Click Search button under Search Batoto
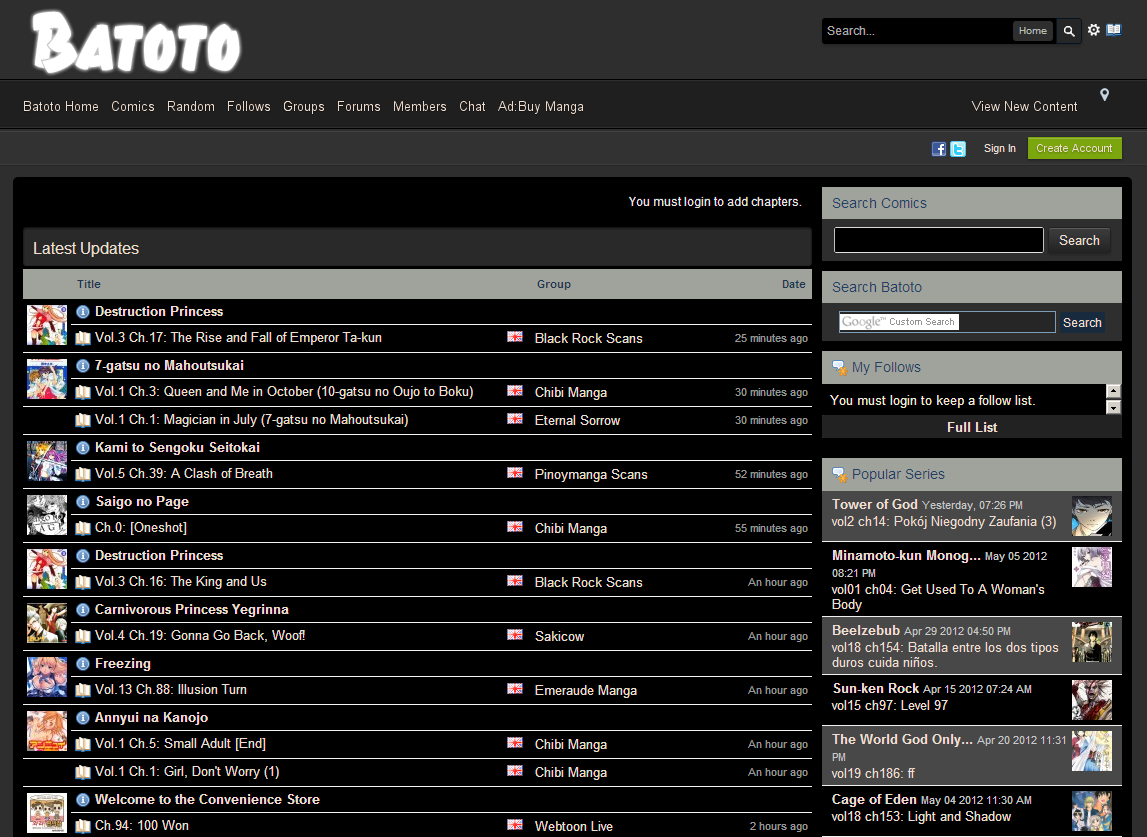The width and height of the screenshot is (1147, 837). coord(1082,323)
